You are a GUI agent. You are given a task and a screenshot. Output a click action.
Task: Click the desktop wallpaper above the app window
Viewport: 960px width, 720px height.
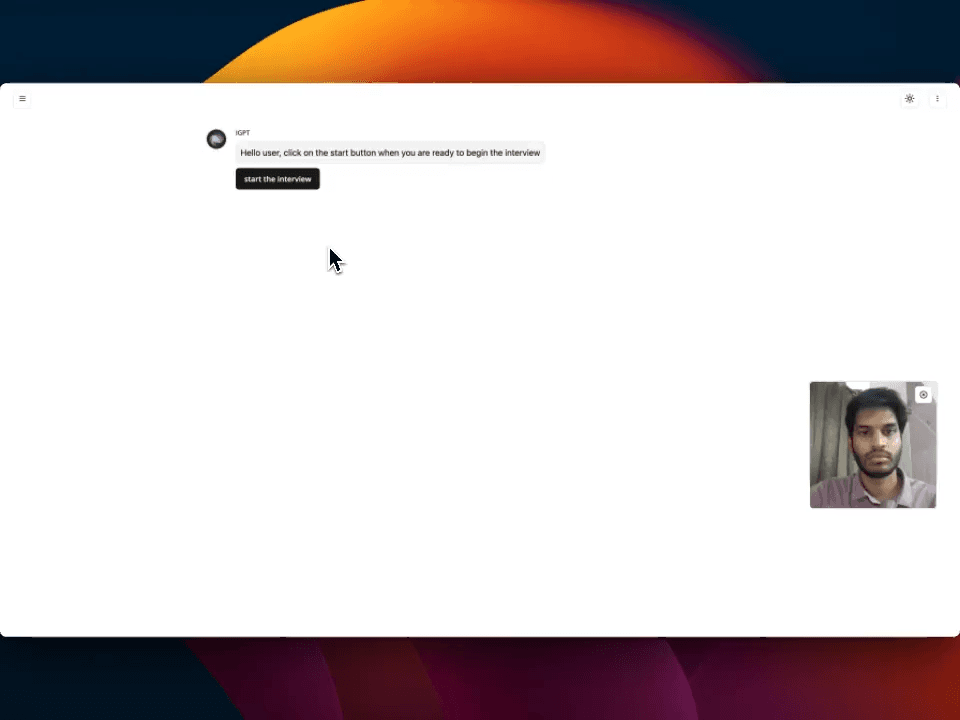click(x=480, y=40)
